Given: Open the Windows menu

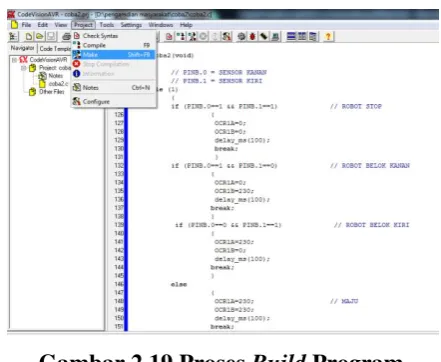Looking at the screenshot, I should click(x=161, y=25).
